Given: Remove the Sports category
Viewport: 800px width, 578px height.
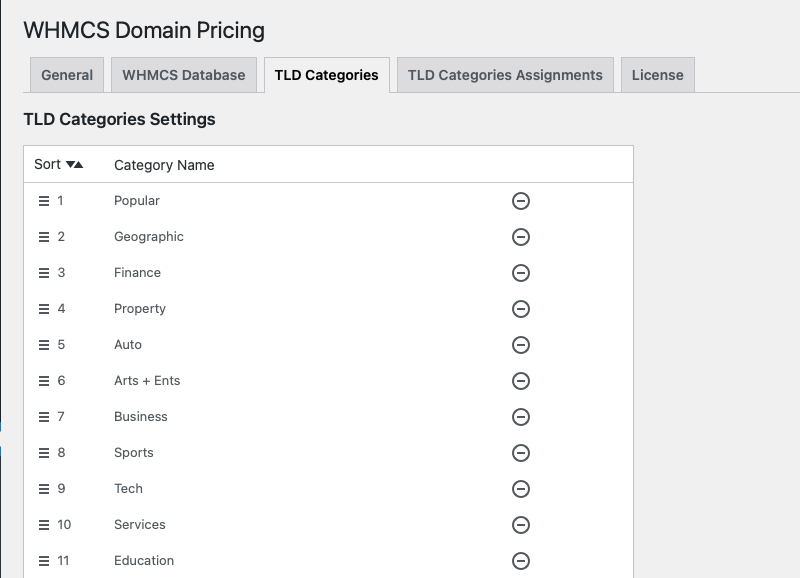Looking at the screenshot, I should pyautogui.click(x=520, y=453).
